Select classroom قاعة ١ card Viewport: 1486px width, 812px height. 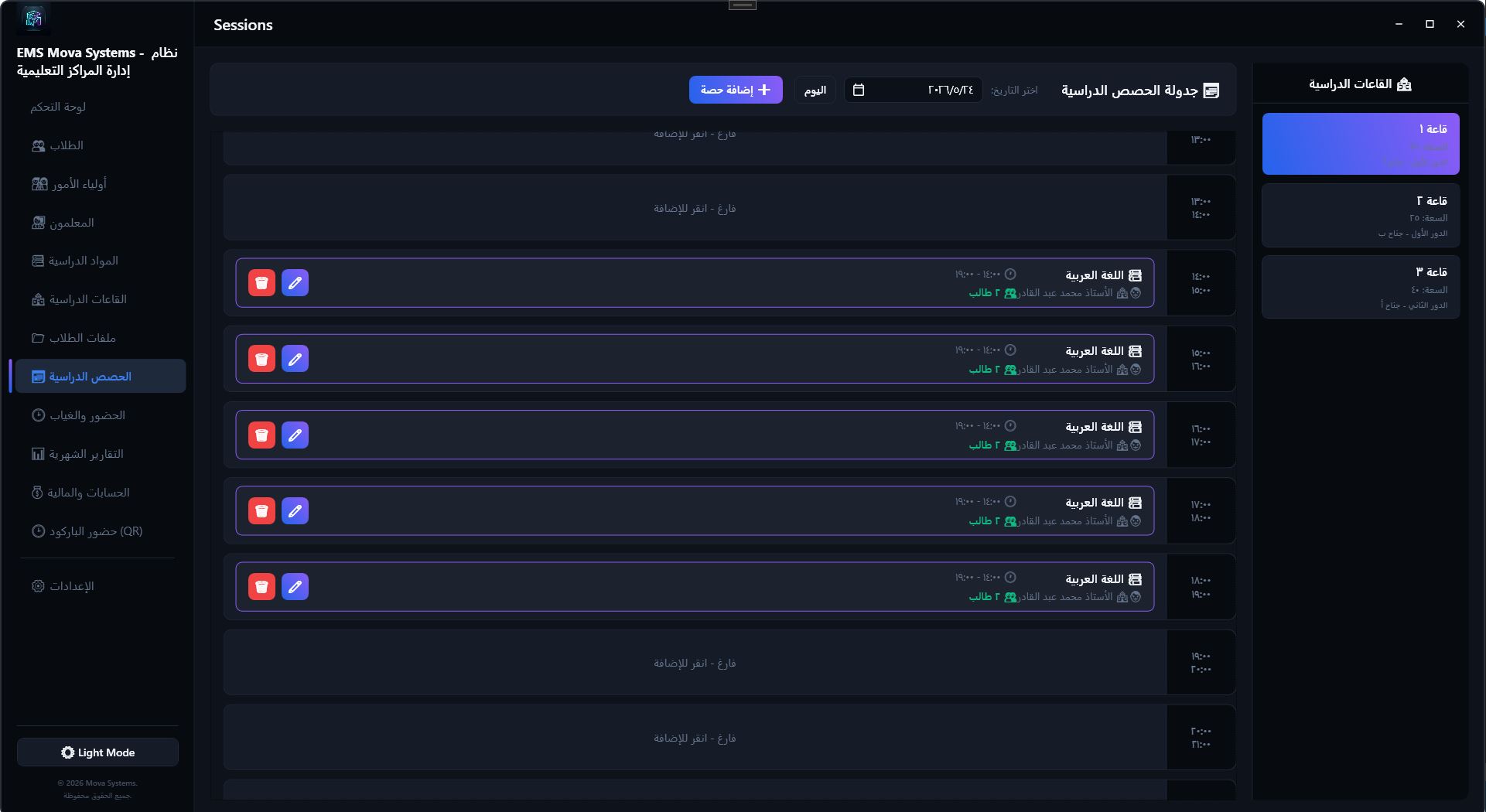click(x=1361, y=144)
